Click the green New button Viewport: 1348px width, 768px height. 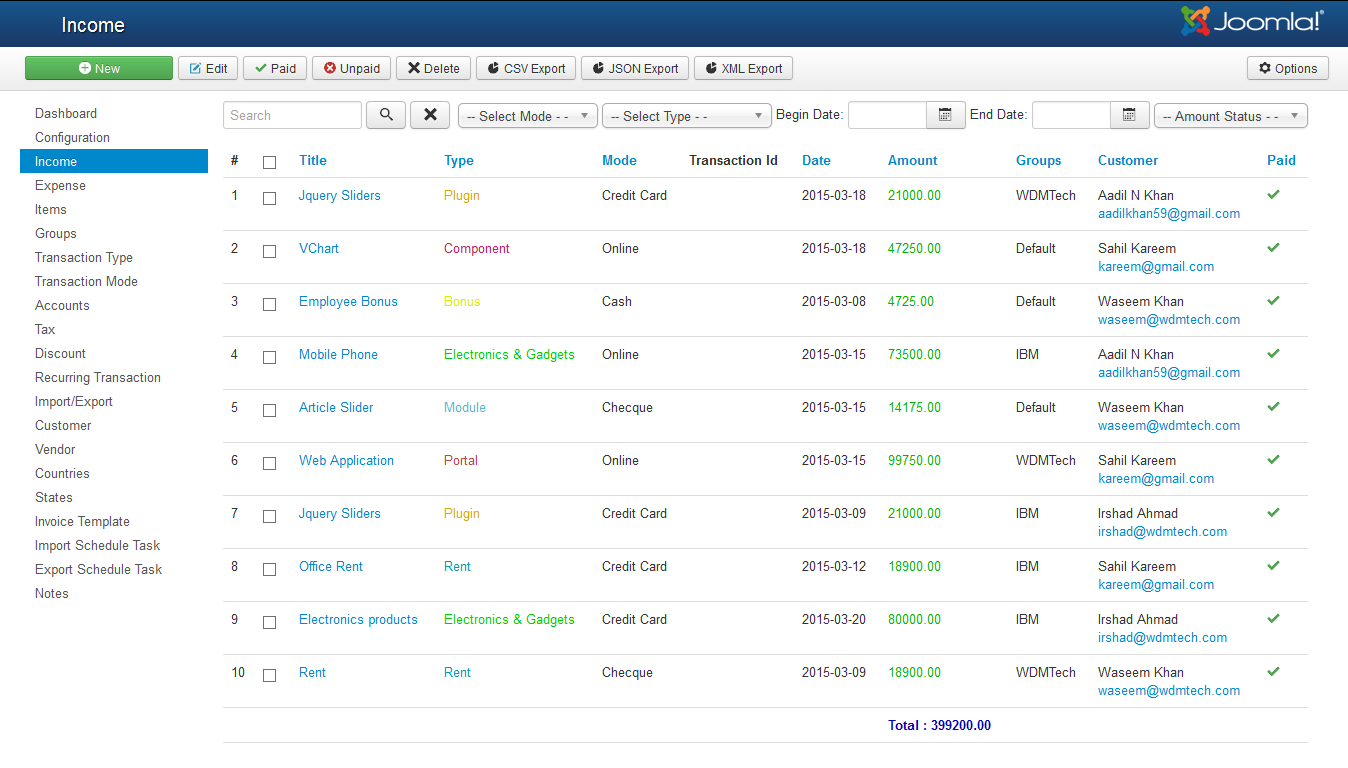pos(99,68)
